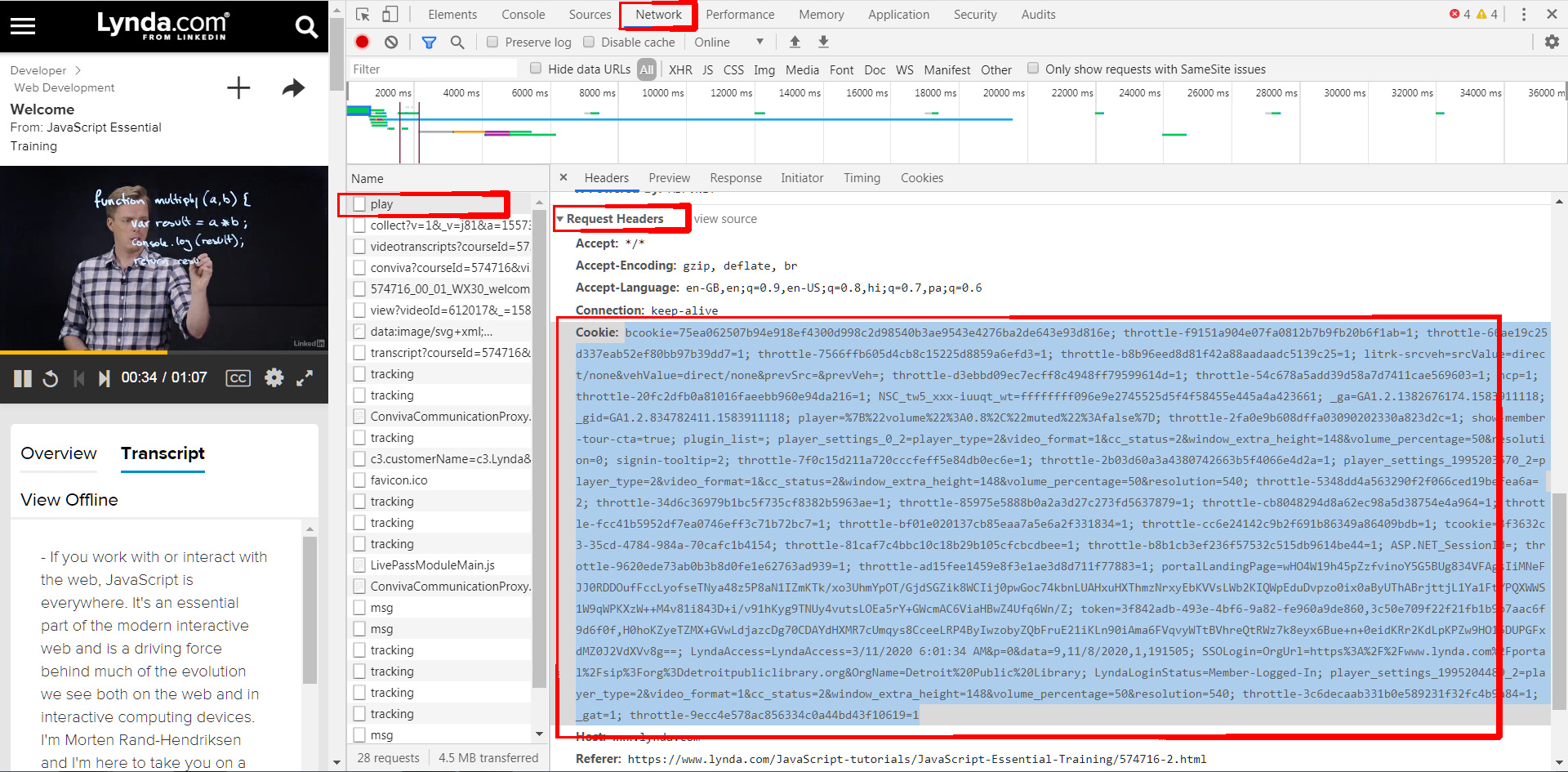Click the DevTools inspect element icon
The height and width of the screenshot is (772, 1568).
pos(363,15)
